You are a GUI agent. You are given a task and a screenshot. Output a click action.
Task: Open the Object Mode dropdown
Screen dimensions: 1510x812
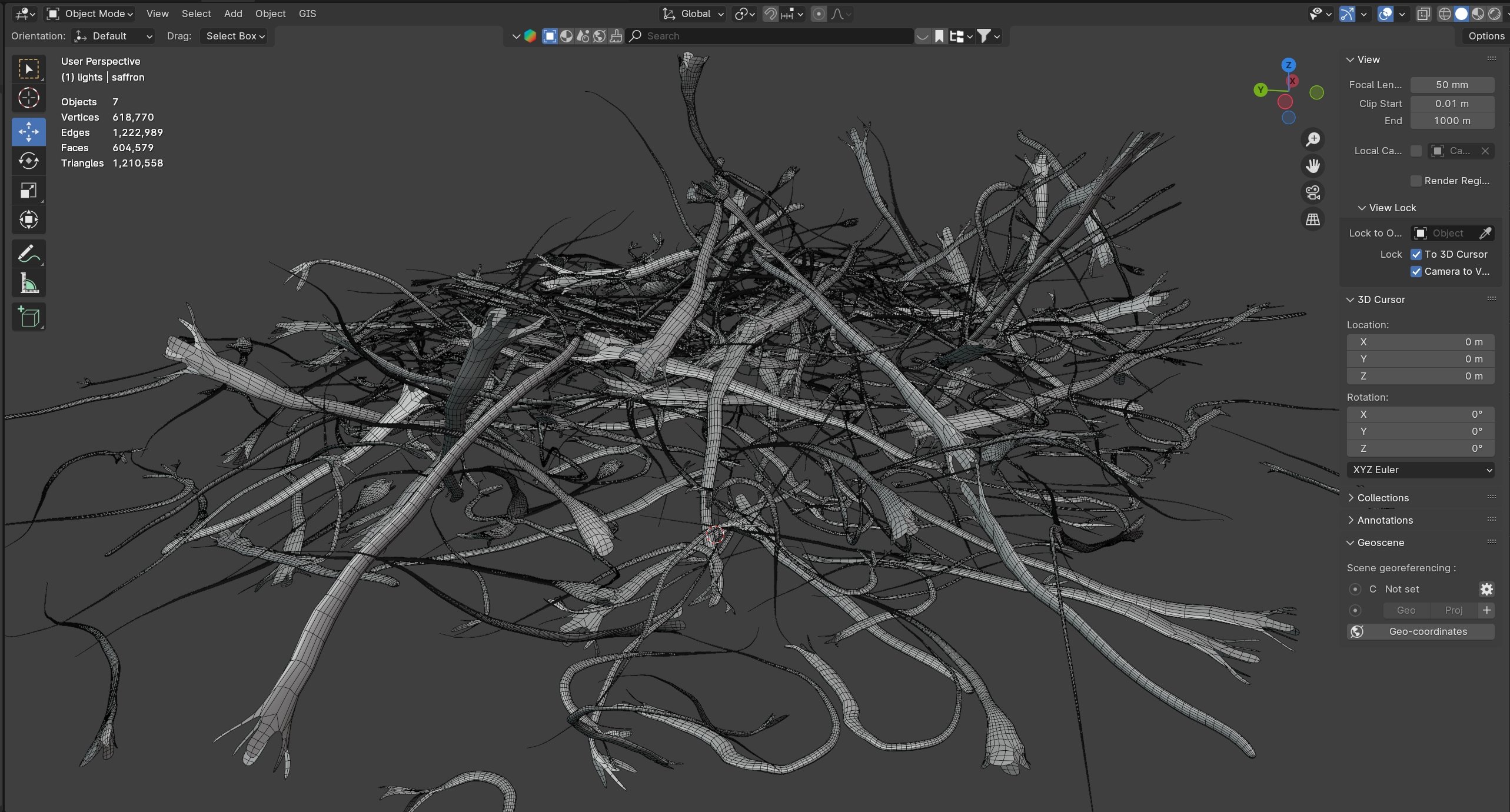tap(90, 14)
